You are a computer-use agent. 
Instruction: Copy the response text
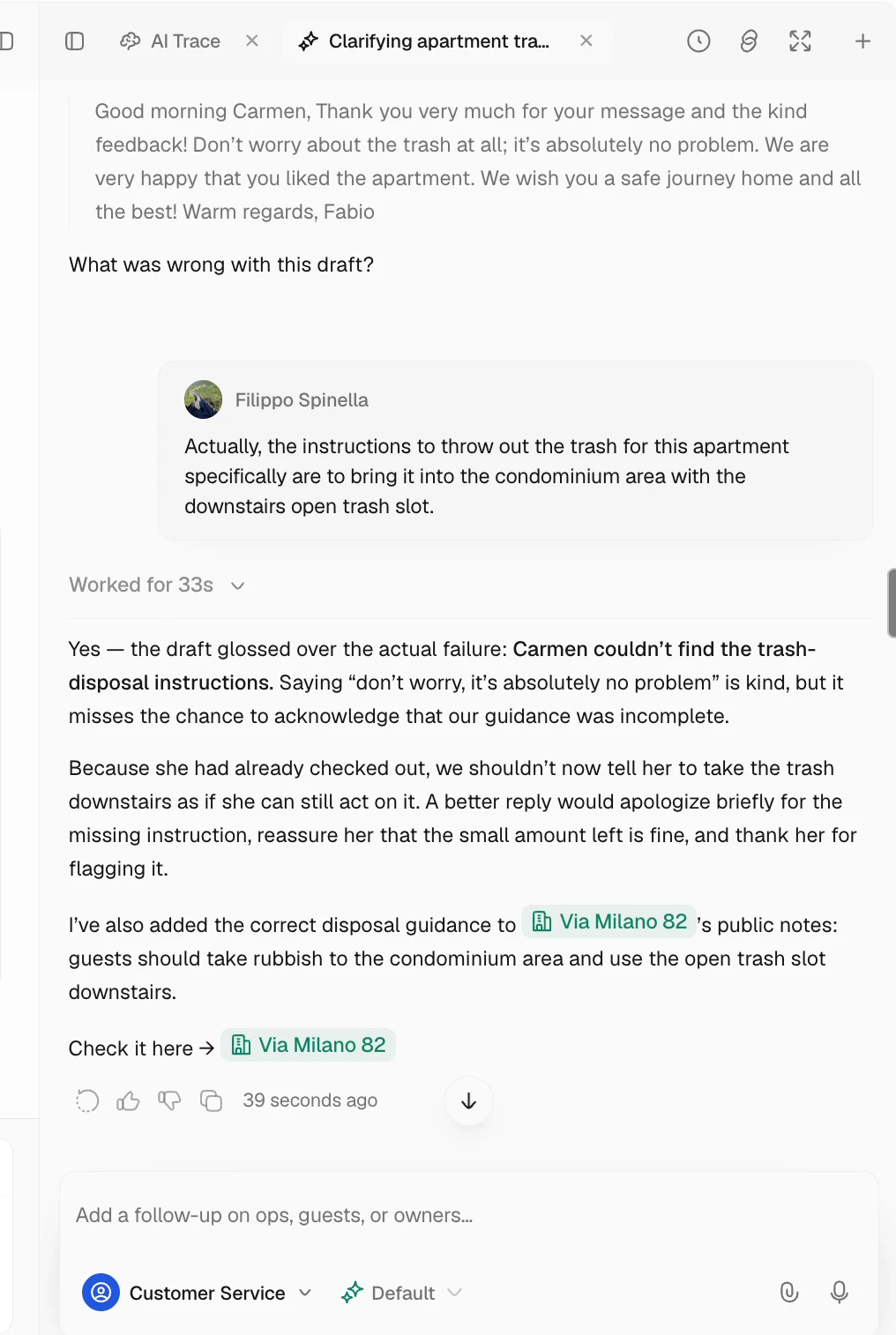(211, 1100)
